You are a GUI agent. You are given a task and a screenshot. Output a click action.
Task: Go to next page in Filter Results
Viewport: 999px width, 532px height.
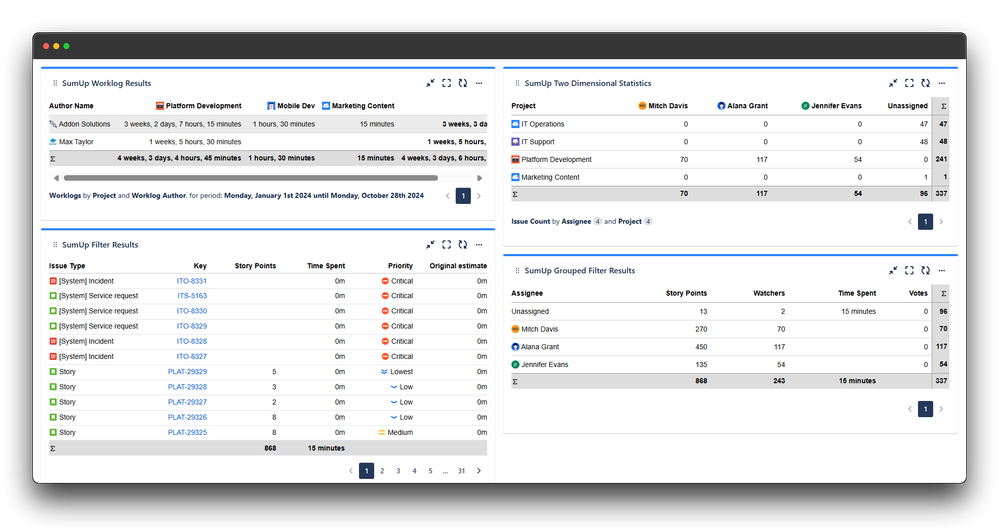(479, 471)
